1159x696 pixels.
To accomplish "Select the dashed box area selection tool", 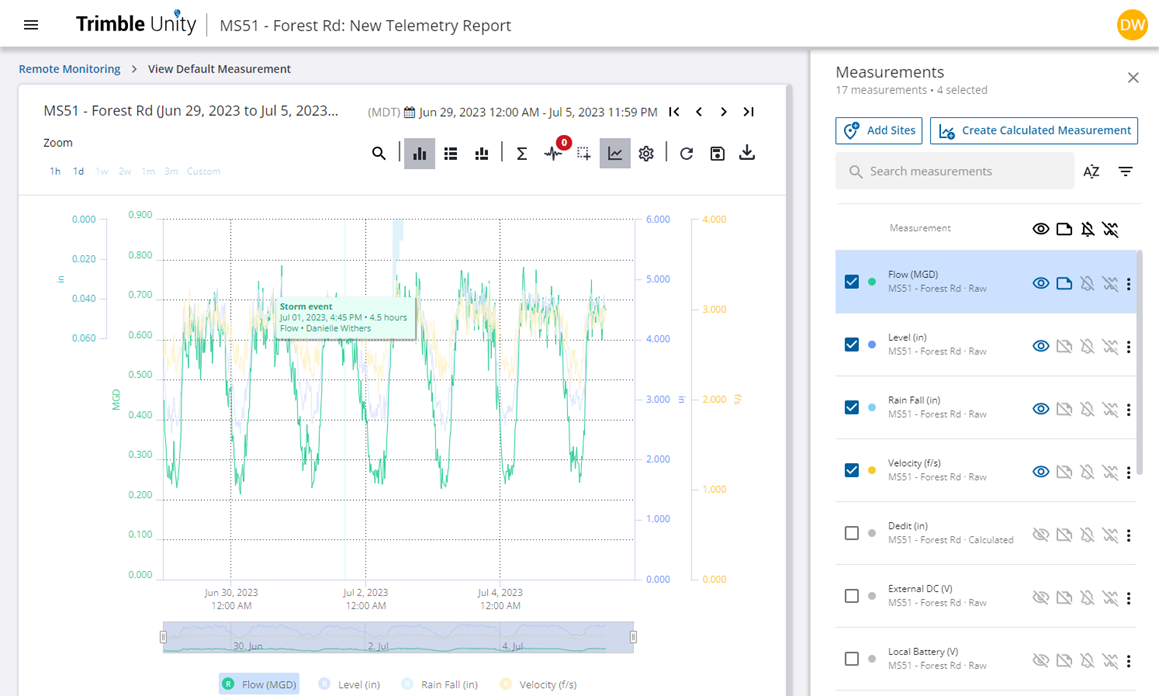I will point(584,153).
